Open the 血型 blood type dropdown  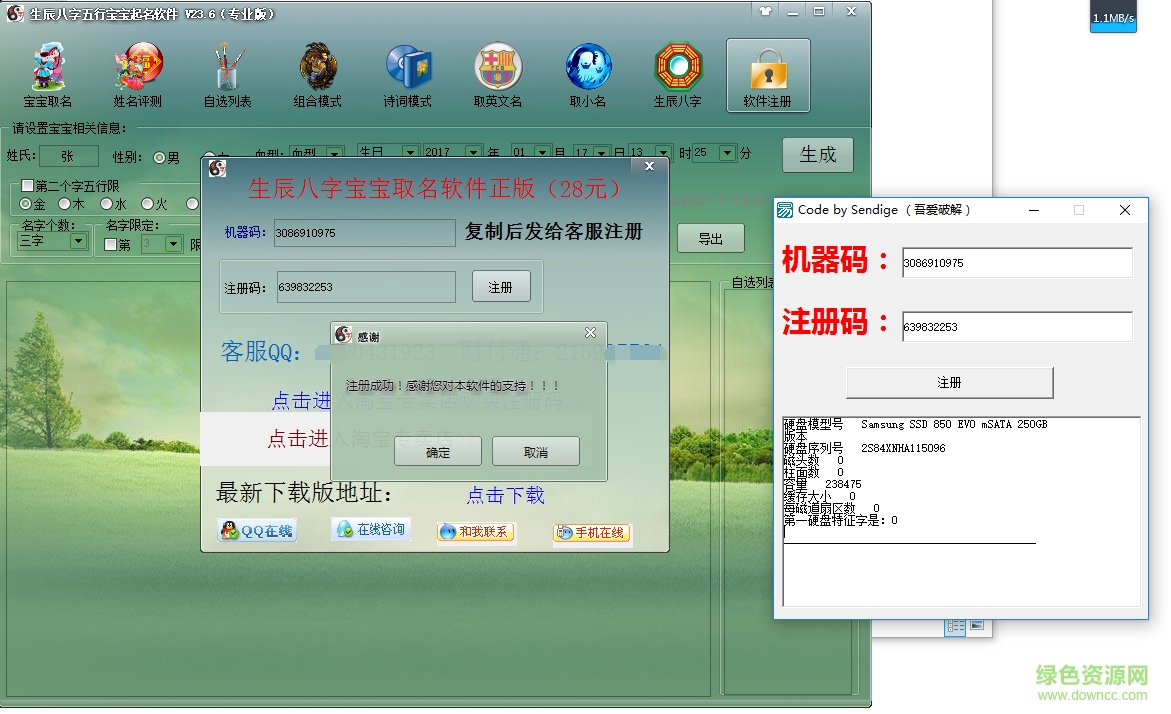pos(337,152)
